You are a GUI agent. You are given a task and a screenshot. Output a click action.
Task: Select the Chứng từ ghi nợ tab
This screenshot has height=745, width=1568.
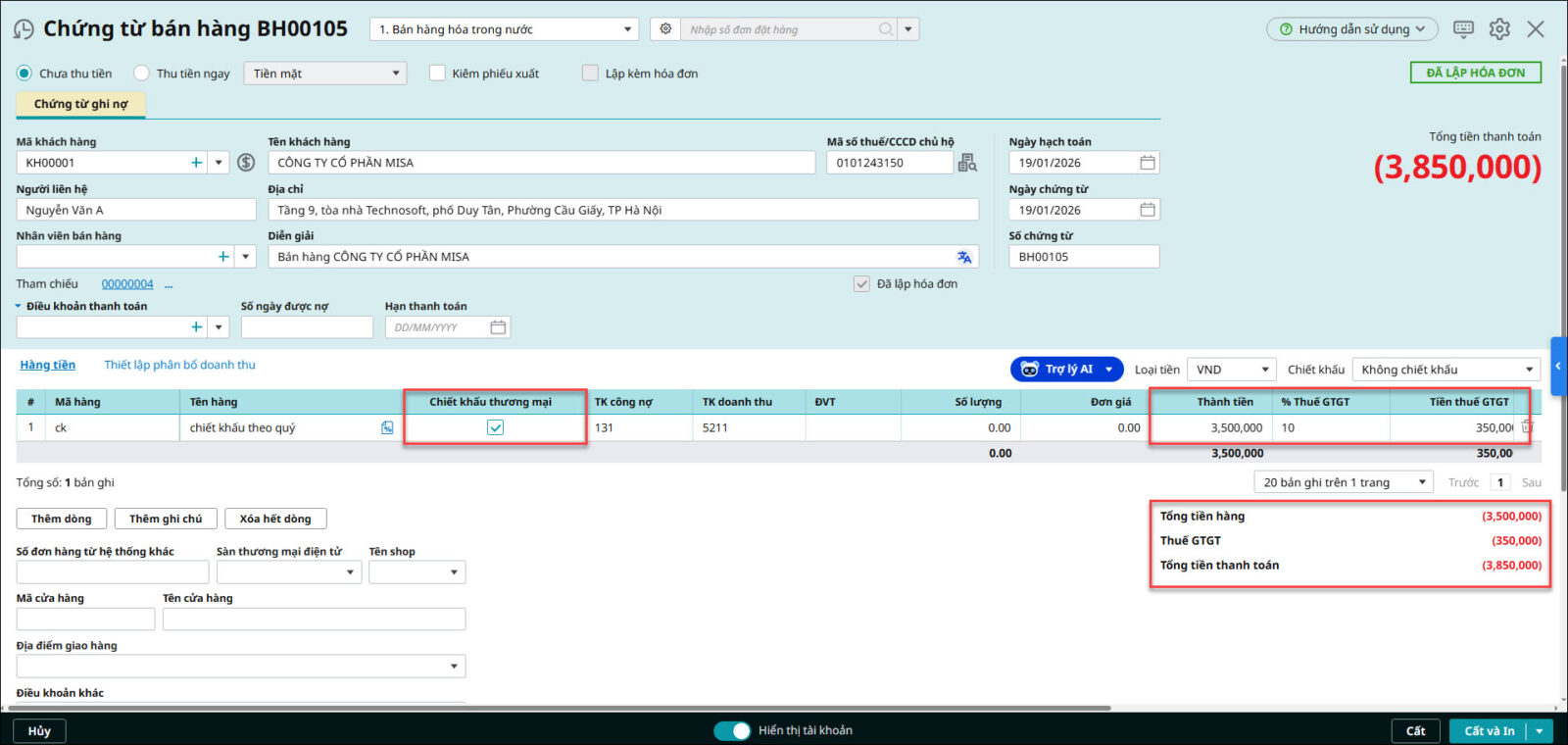pos(80,104)
